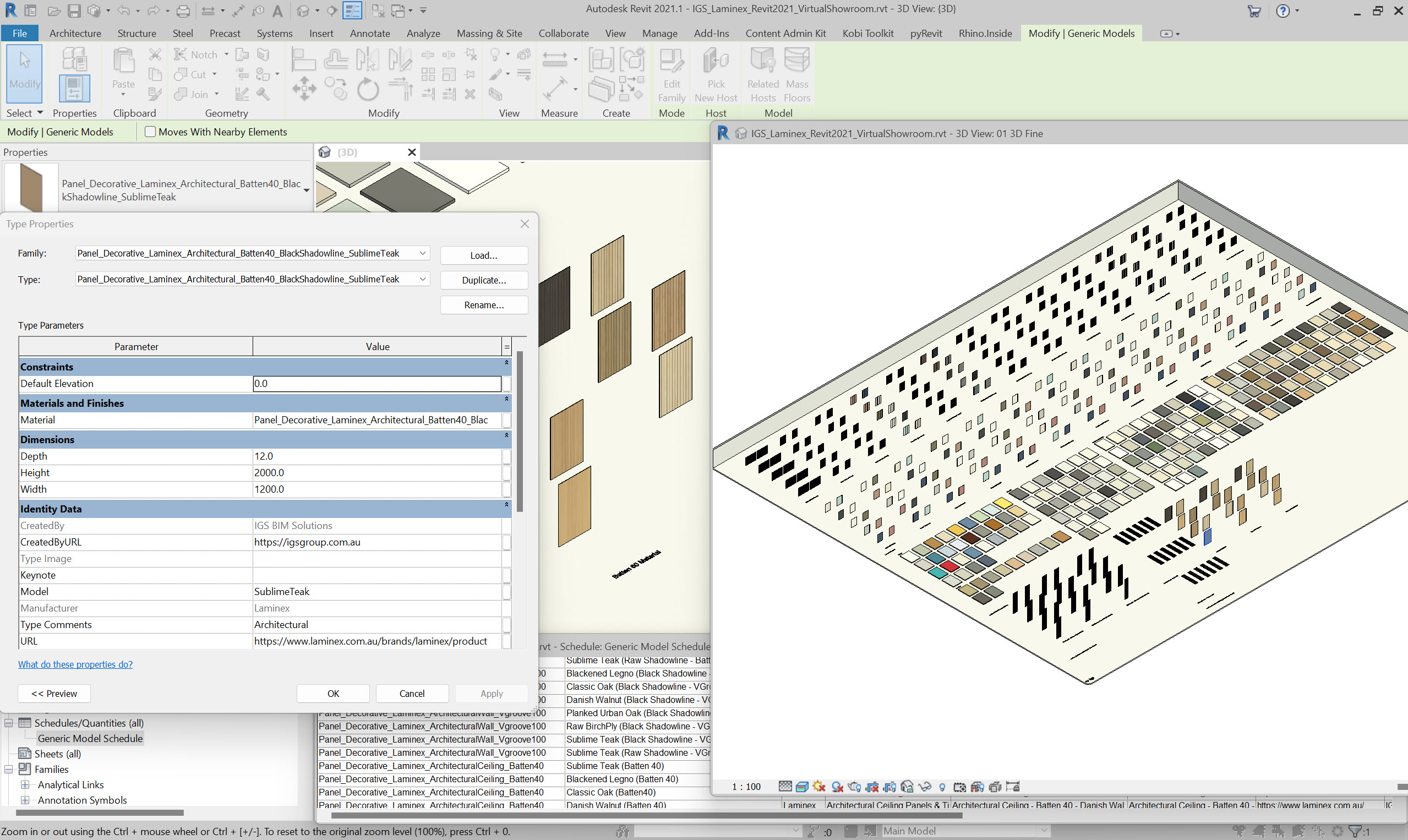
Task: Switch to the Manage ribbon tab
Action: (x=659, y=34)
